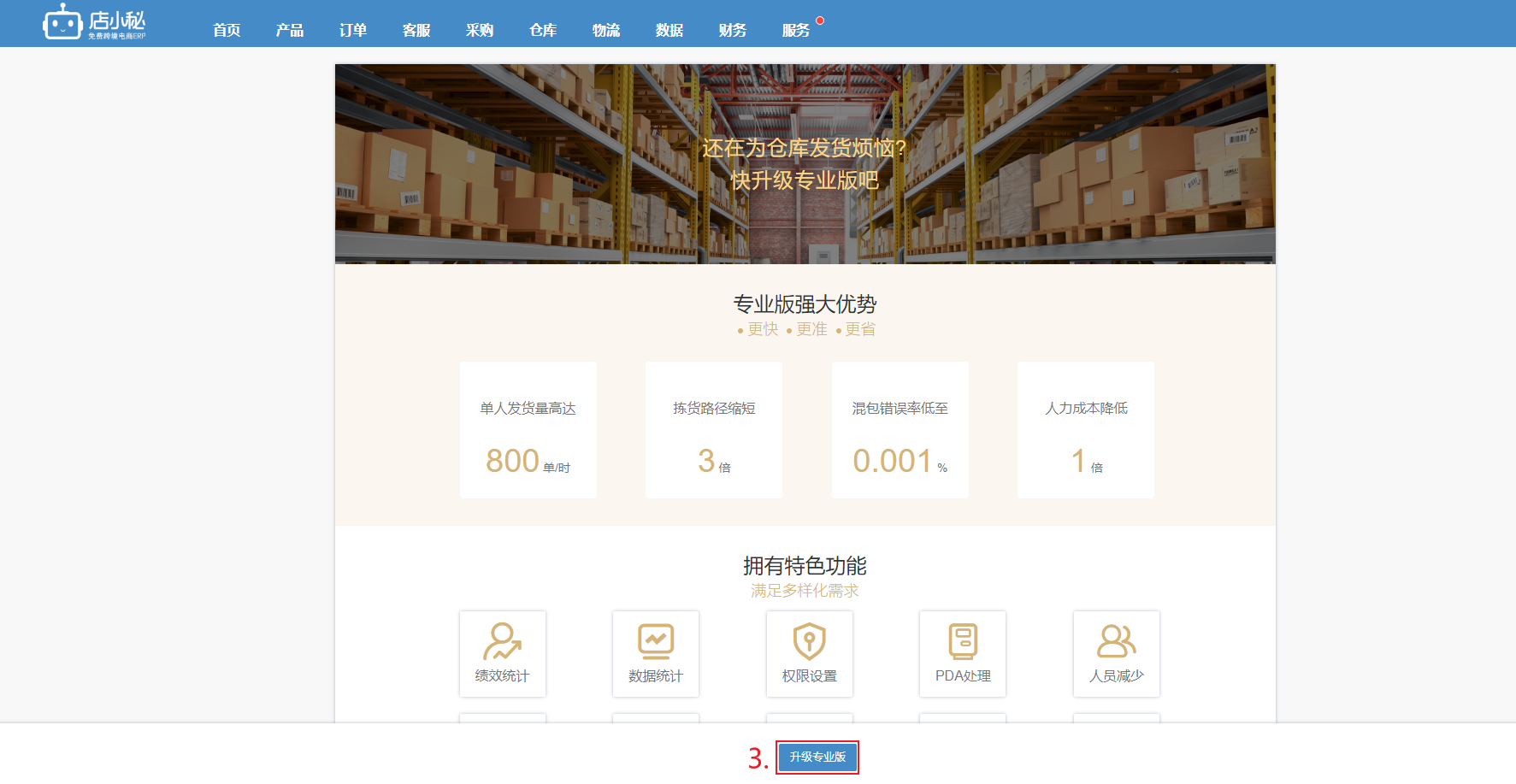This screenshot has width=1516, height=784.
Task: Click the 更准 text
Action: [x=812, y=329]
